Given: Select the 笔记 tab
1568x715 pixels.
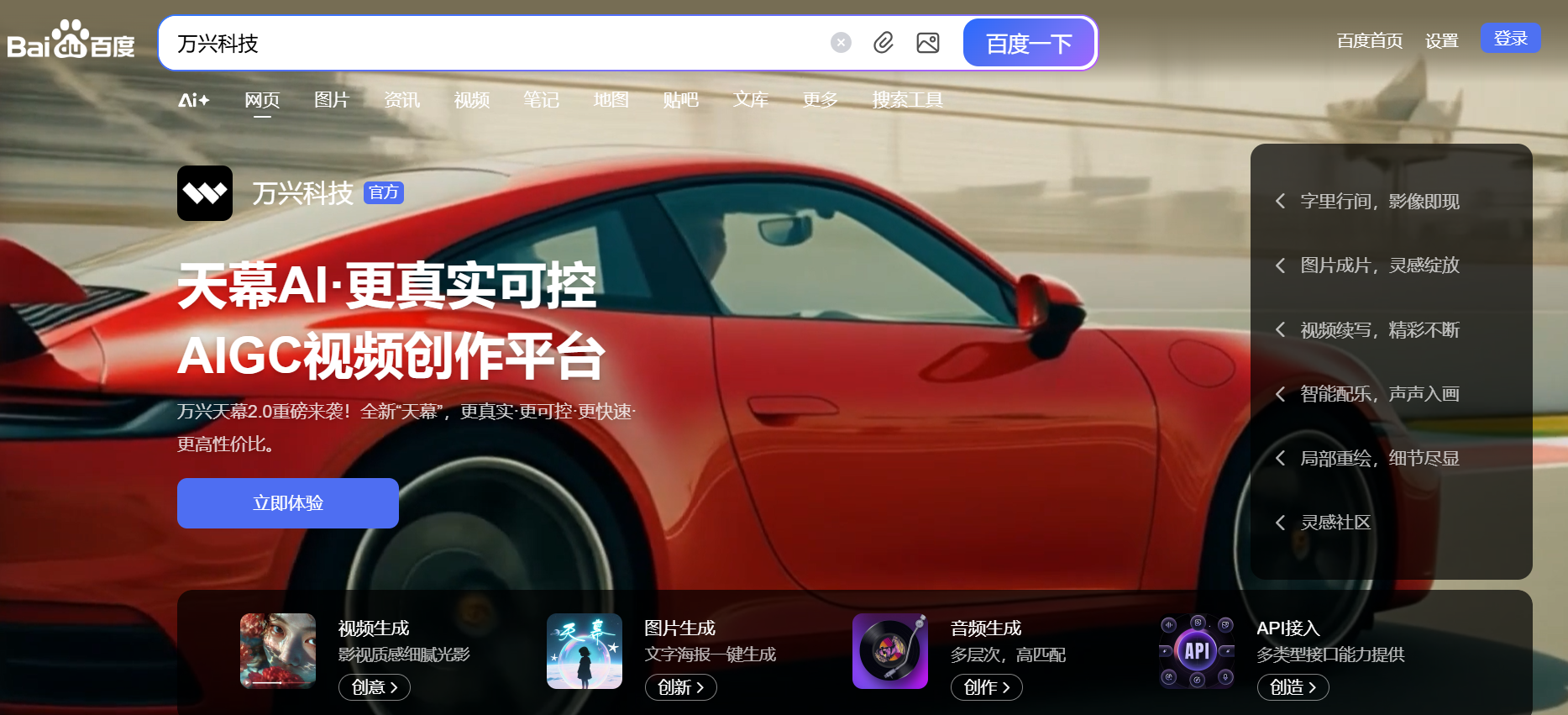Looking at the screenshot, I should pyautogui.click(x=541, y=100).
